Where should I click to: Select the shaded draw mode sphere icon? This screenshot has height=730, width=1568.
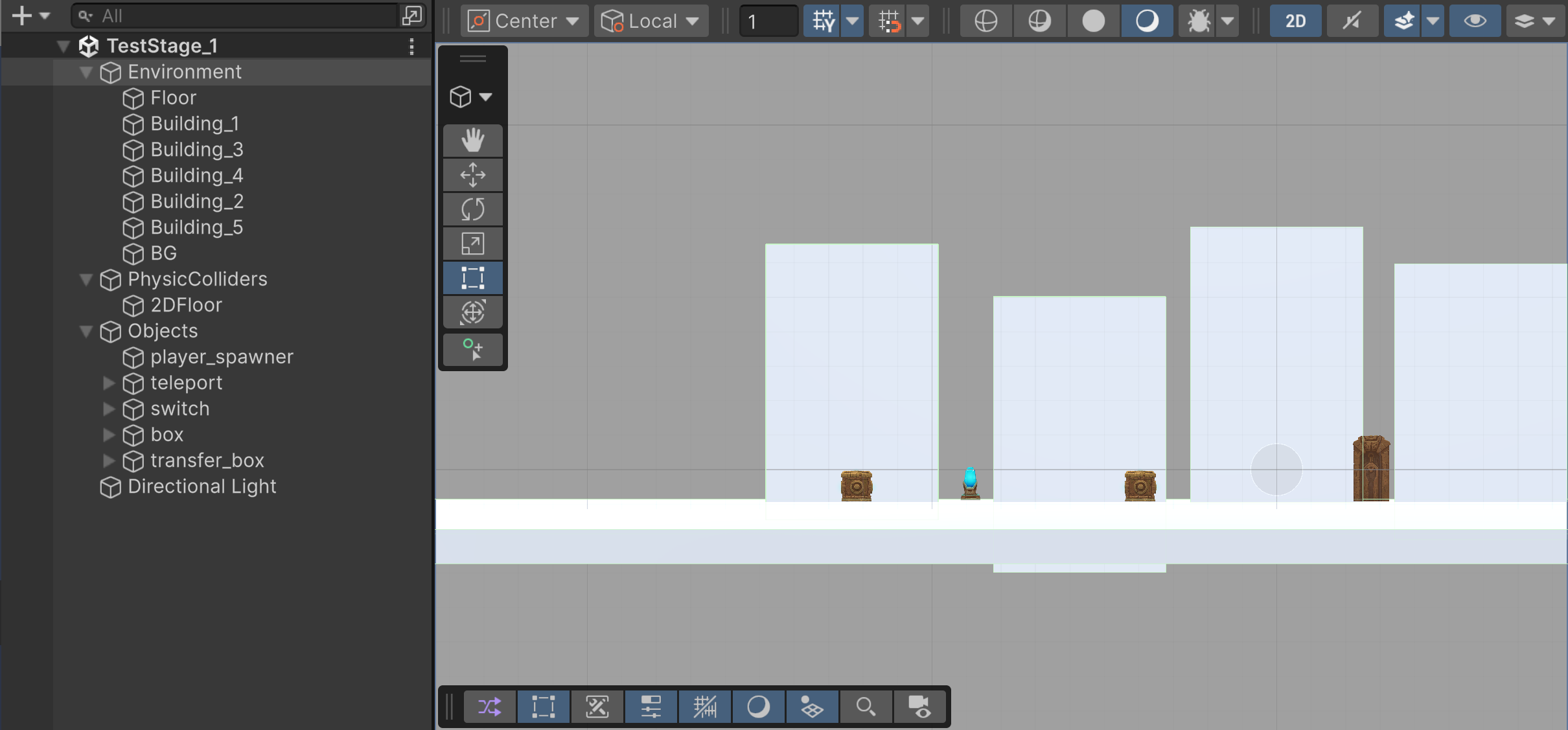coord(1147,21)
